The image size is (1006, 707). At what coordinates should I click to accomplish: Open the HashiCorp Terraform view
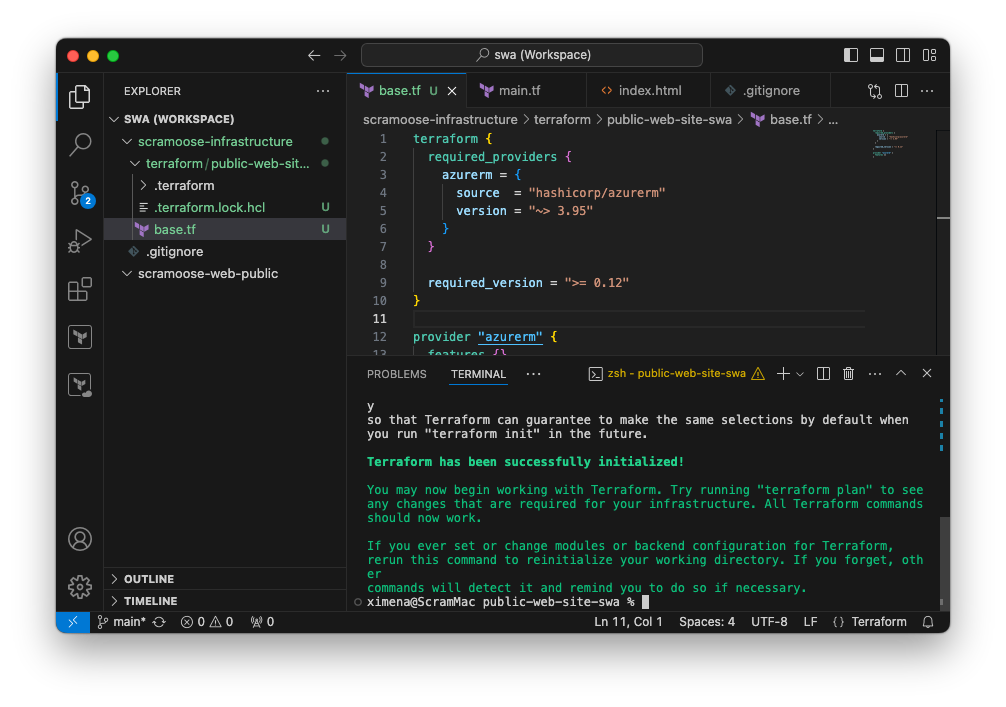coord(80,337)
